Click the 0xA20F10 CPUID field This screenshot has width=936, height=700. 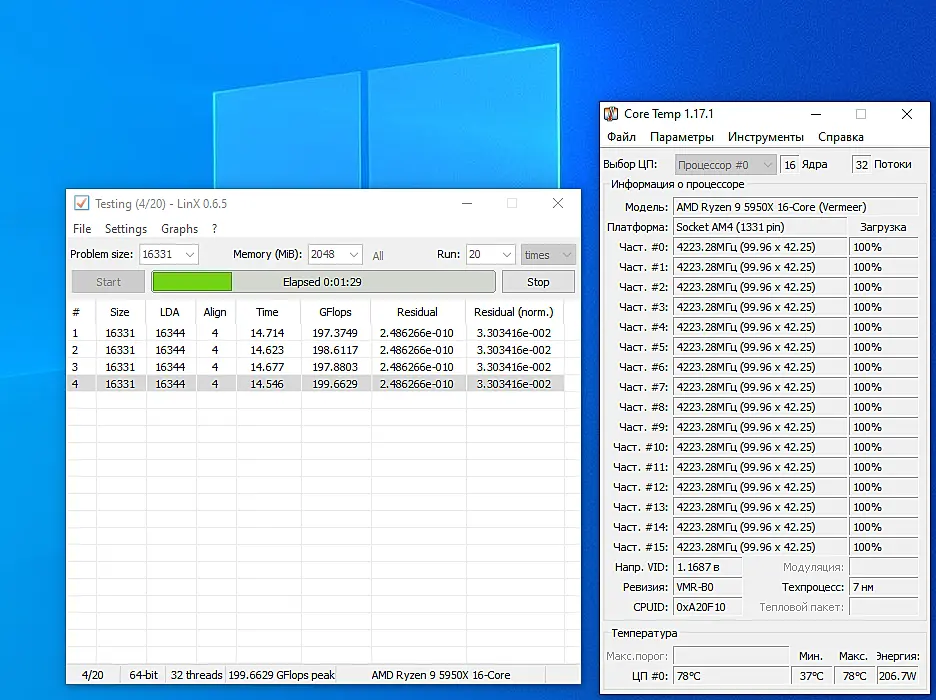point(707,607)
